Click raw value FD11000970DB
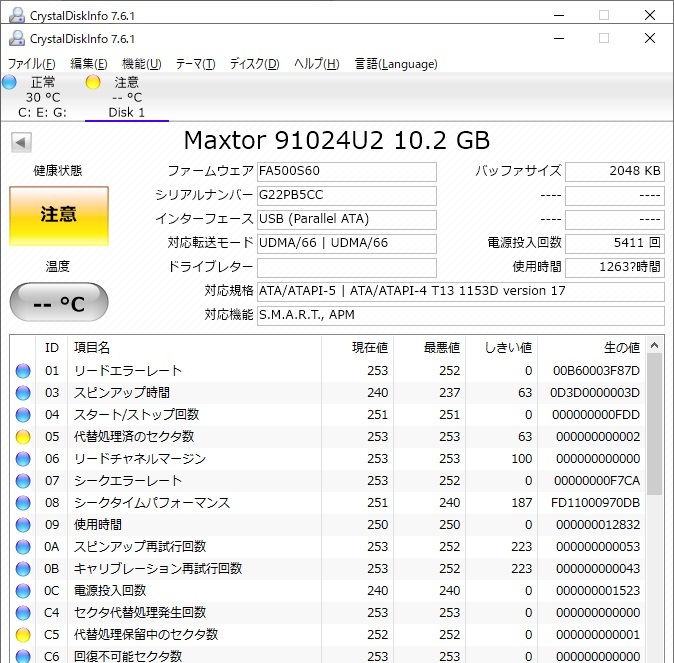This screenshot has height=663, width=674. coord(595,503)
